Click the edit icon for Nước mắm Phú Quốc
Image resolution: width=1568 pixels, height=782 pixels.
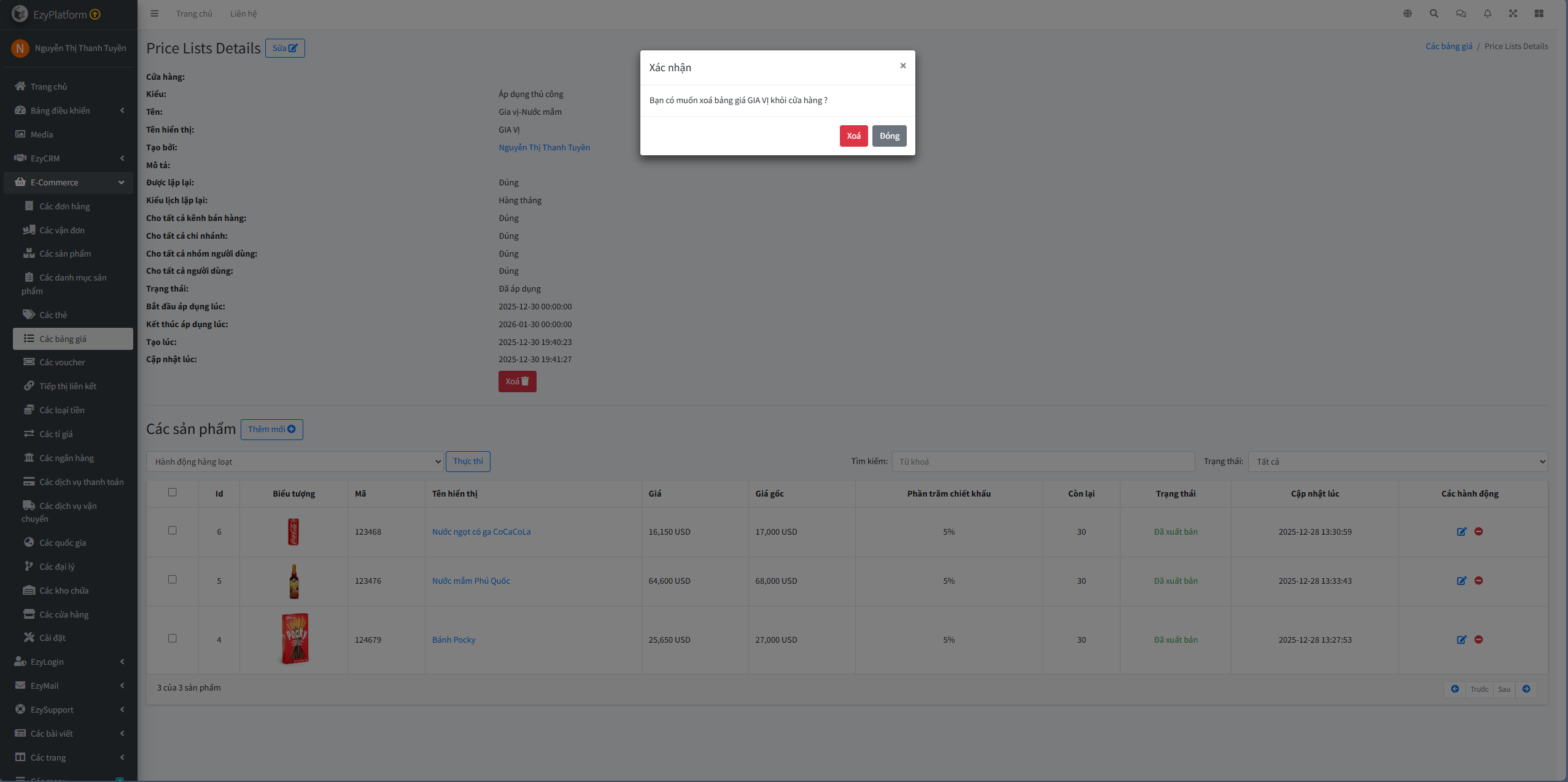pyautogui.click(x=1461, y=581)
